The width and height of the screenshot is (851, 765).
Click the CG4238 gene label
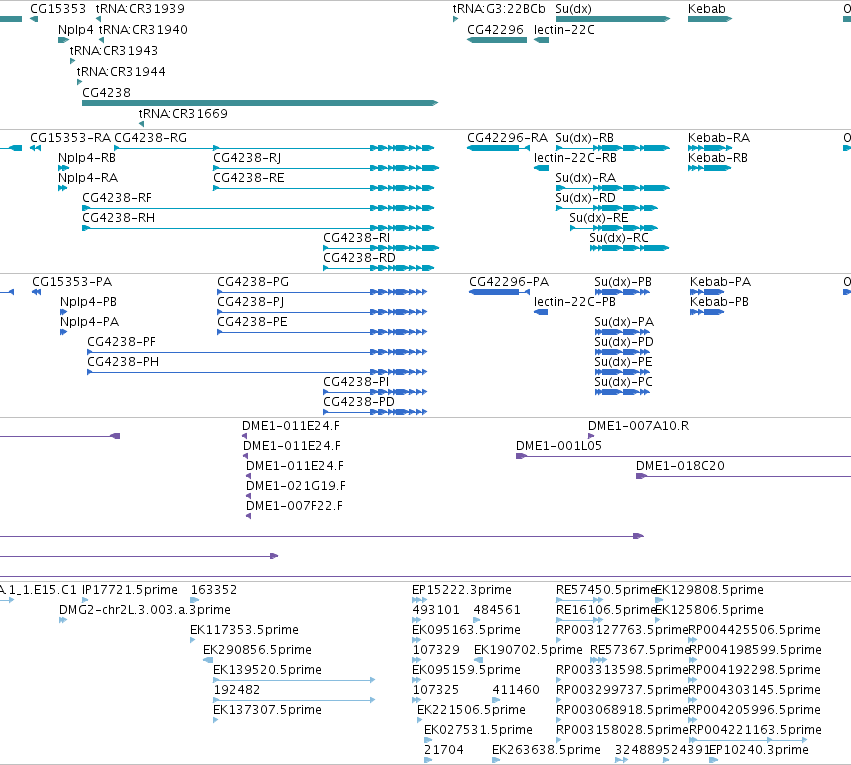coord(106,93)
